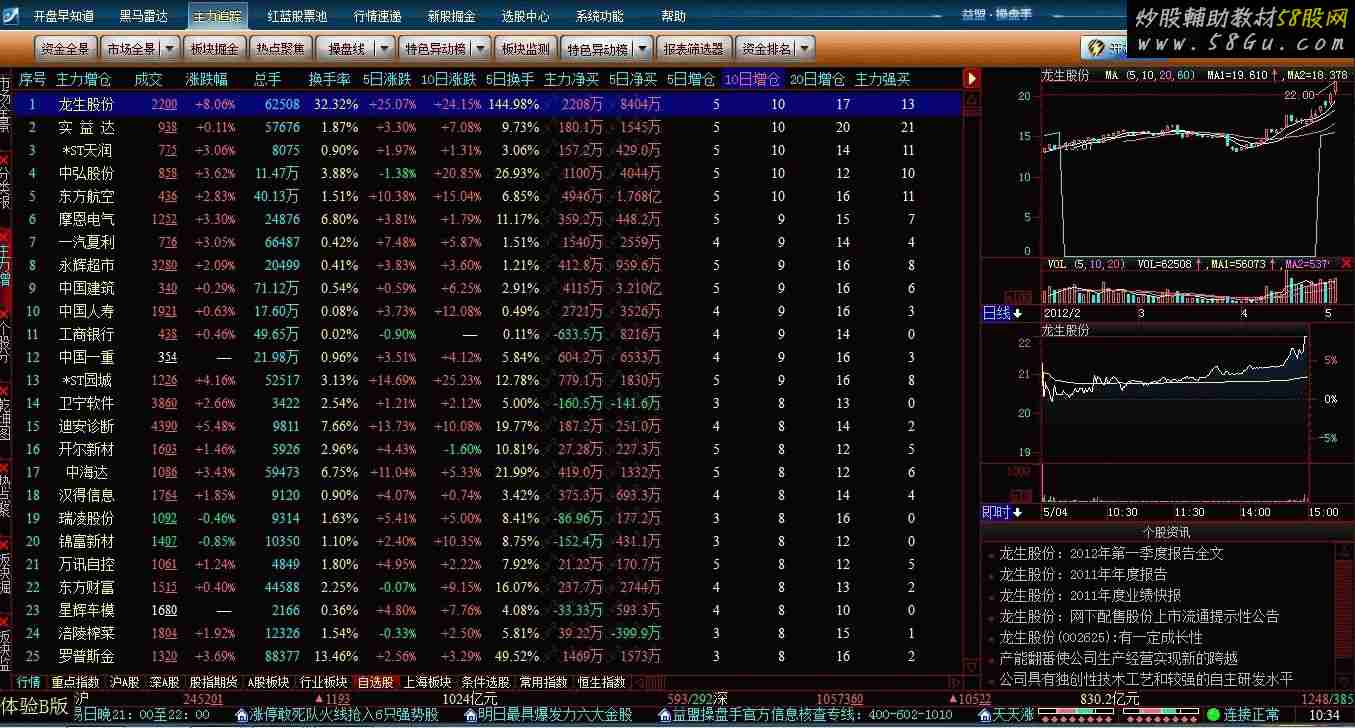Select the 迪安诊断 stock row
Screen dimensions: 1355x728
(490, 426)
